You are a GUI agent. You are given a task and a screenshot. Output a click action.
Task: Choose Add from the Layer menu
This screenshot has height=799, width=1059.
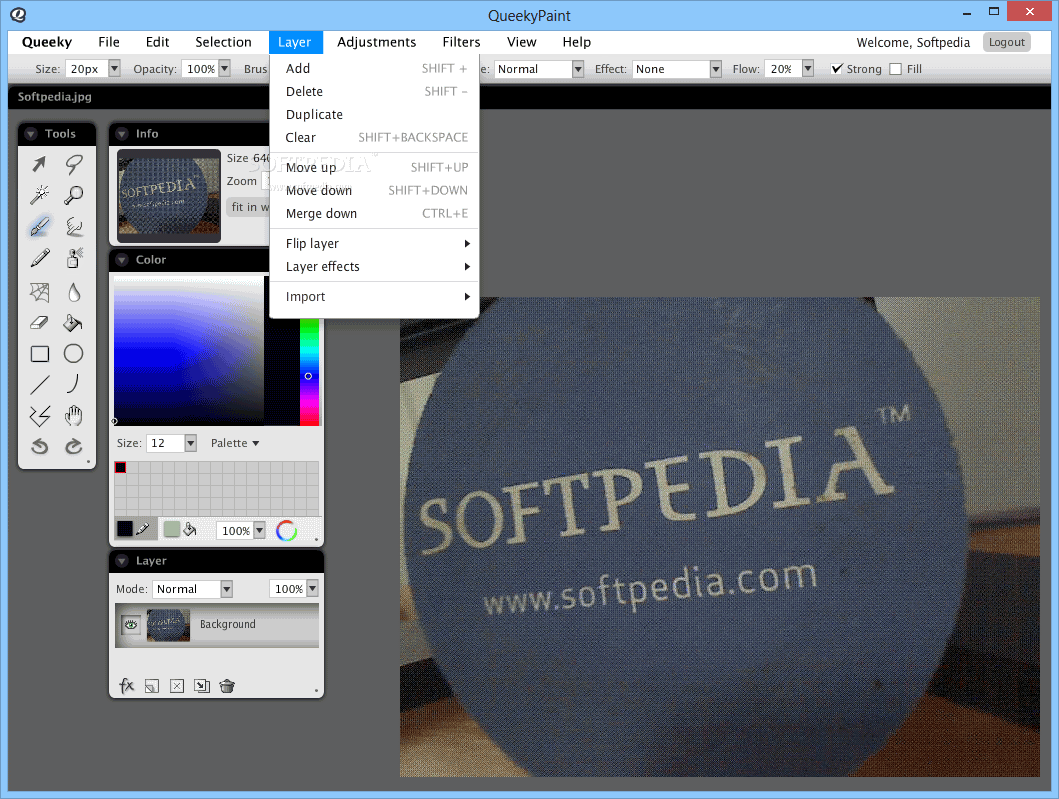click(374, 68)
